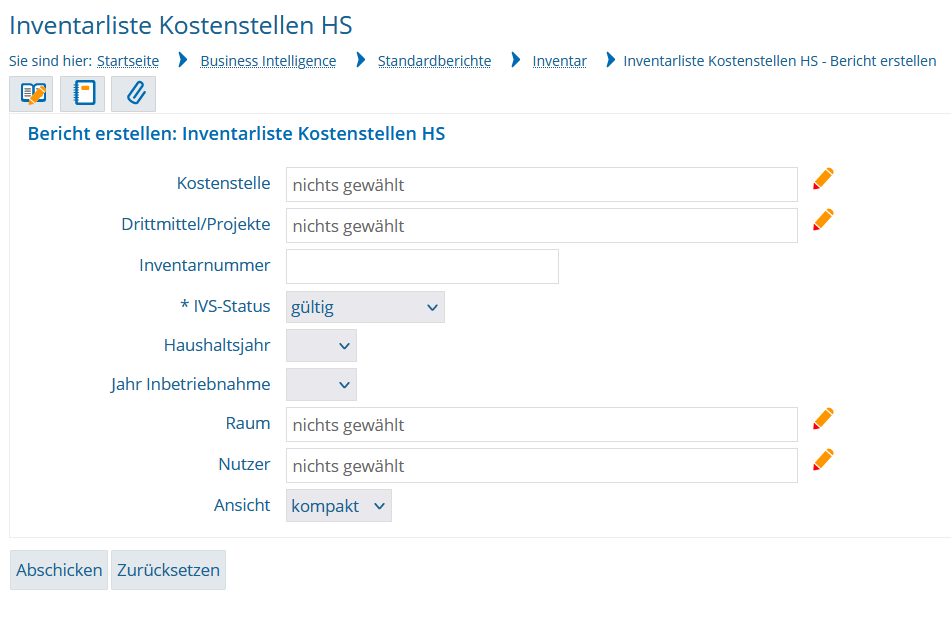Viewport: 951px width, 617px height.
Task: Open Standardberichte breadcrumb link
Action: pyautogui.click(x=434, y=61)
